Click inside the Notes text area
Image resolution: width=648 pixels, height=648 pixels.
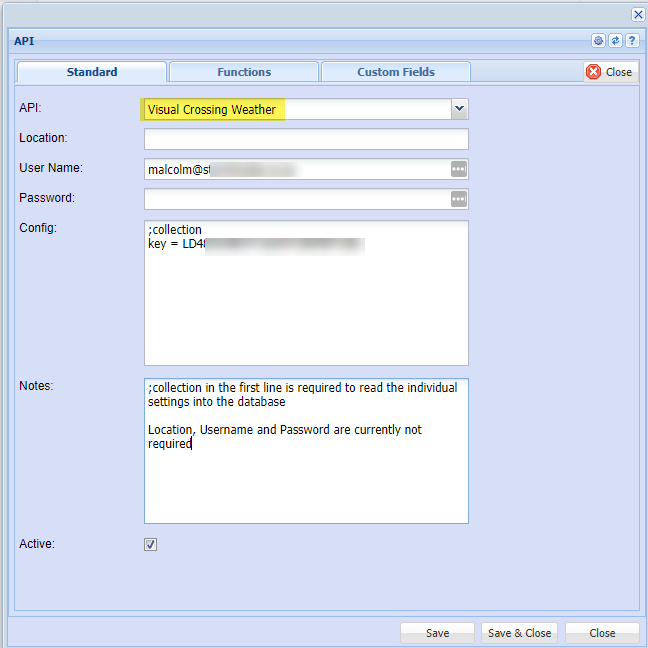[x=306, y=480]
